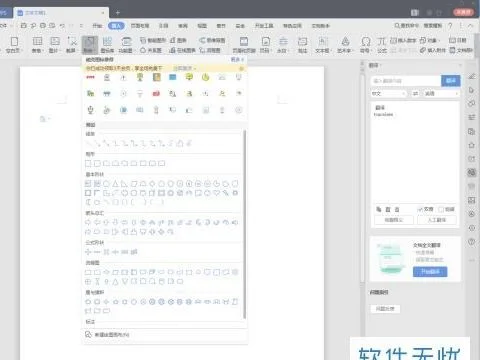Select the right arrow in Block Arrows
This screenshot has width=480, height=360.
[x=88, y=222]
